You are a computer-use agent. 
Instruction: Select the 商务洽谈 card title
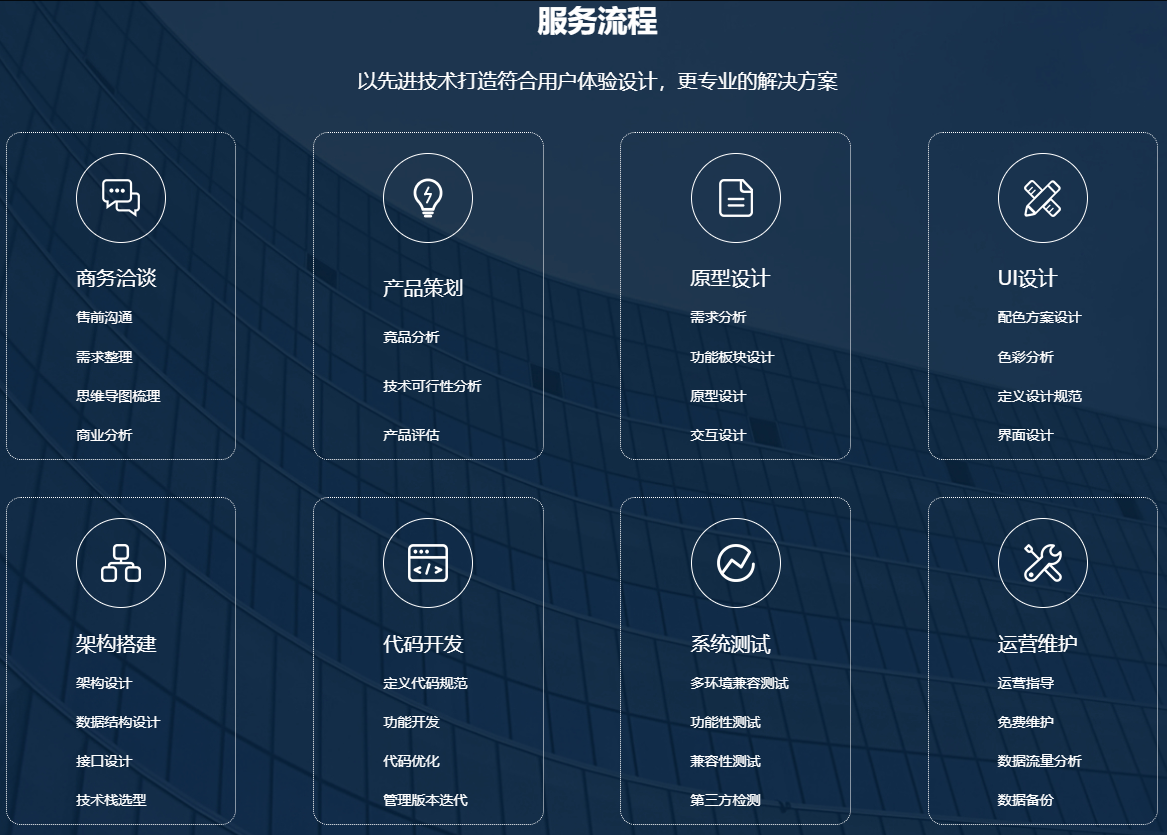(x=116, y=278)
